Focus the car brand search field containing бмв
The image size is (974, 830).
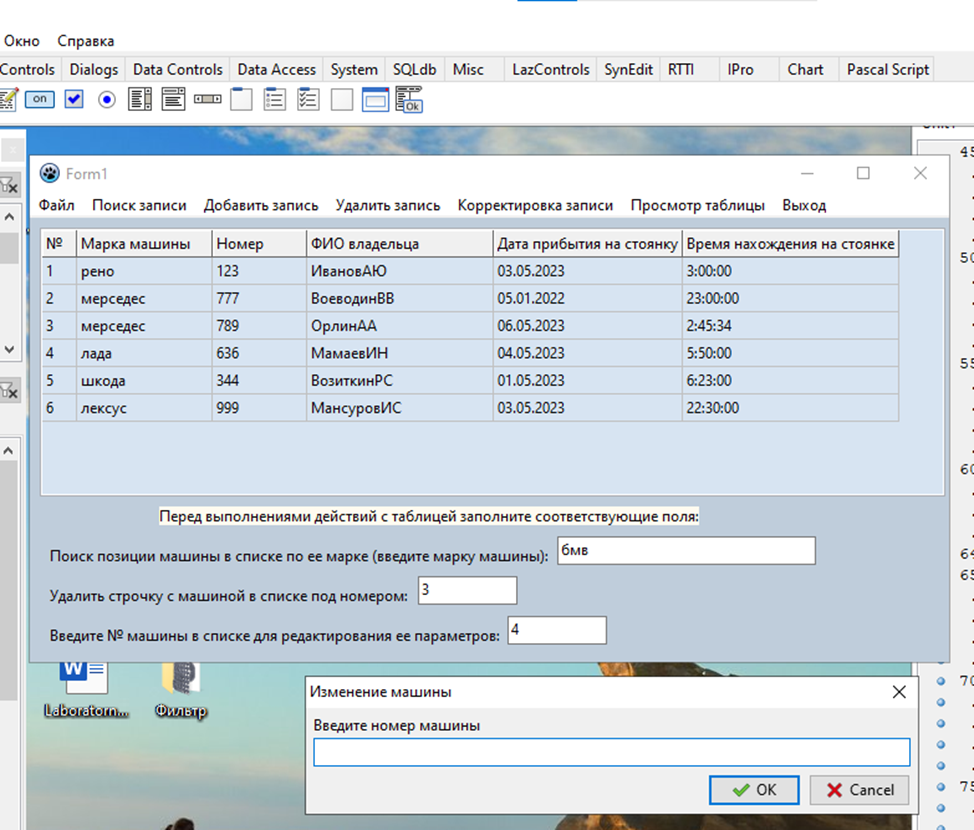click(685, 551)
